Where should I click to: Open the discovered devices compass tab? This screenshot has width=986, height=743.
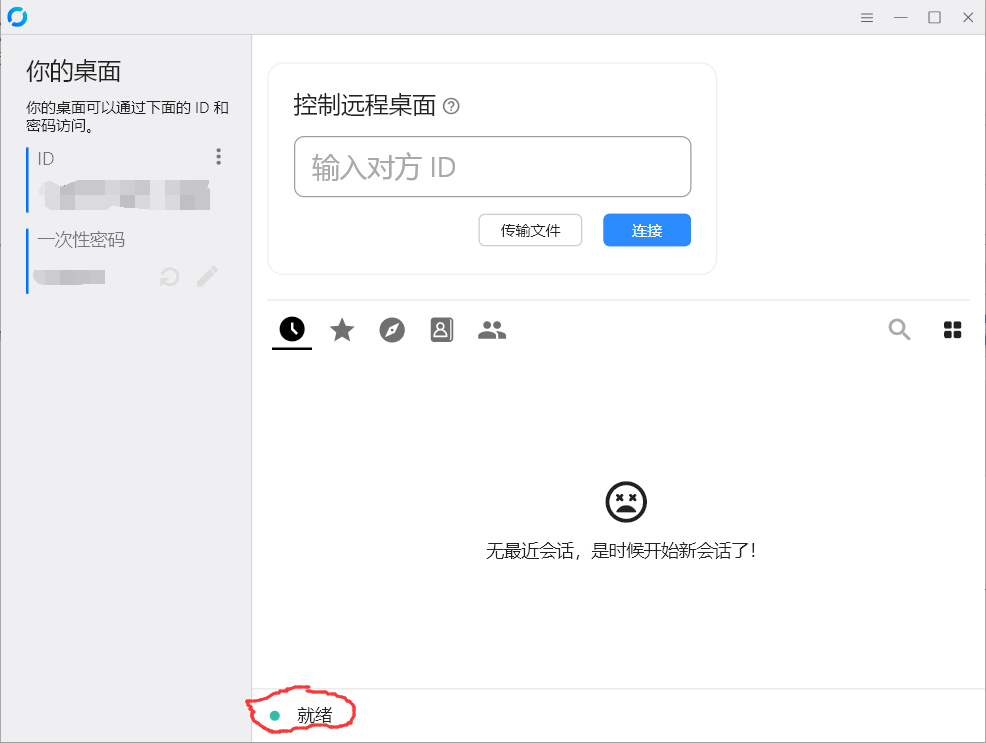[392, 329]
